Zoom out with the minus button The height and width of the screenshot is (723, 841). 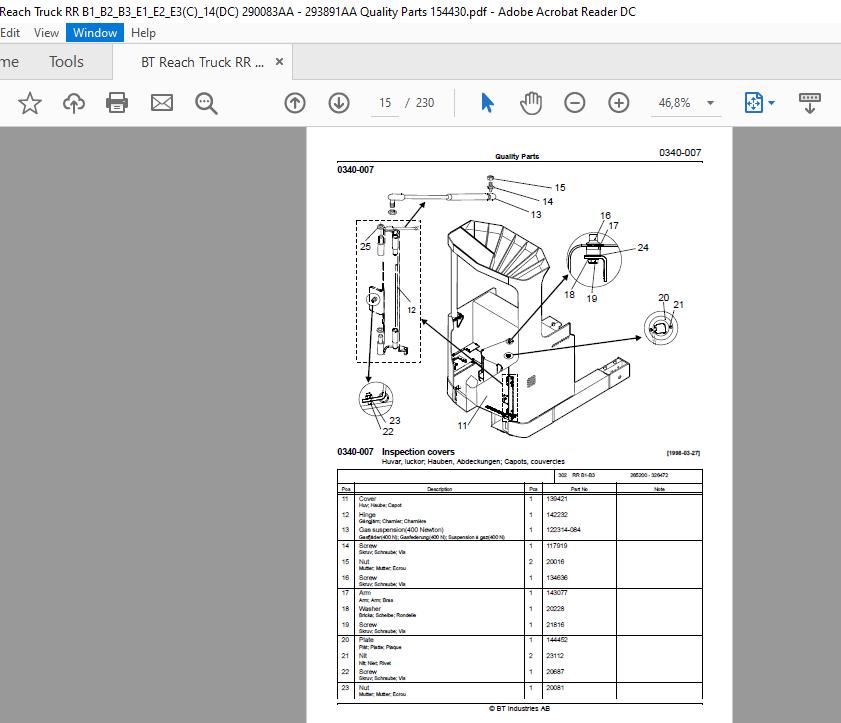point(574,103)
